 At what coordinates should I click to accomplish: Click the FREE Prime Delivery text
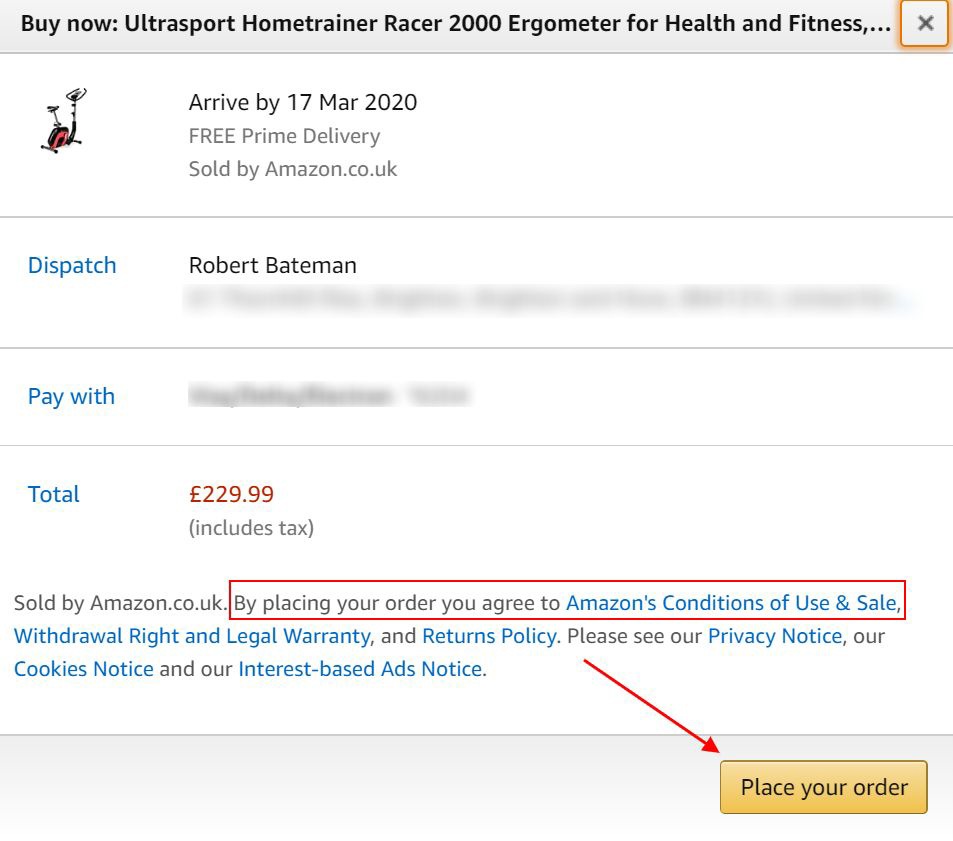point(284,136)
